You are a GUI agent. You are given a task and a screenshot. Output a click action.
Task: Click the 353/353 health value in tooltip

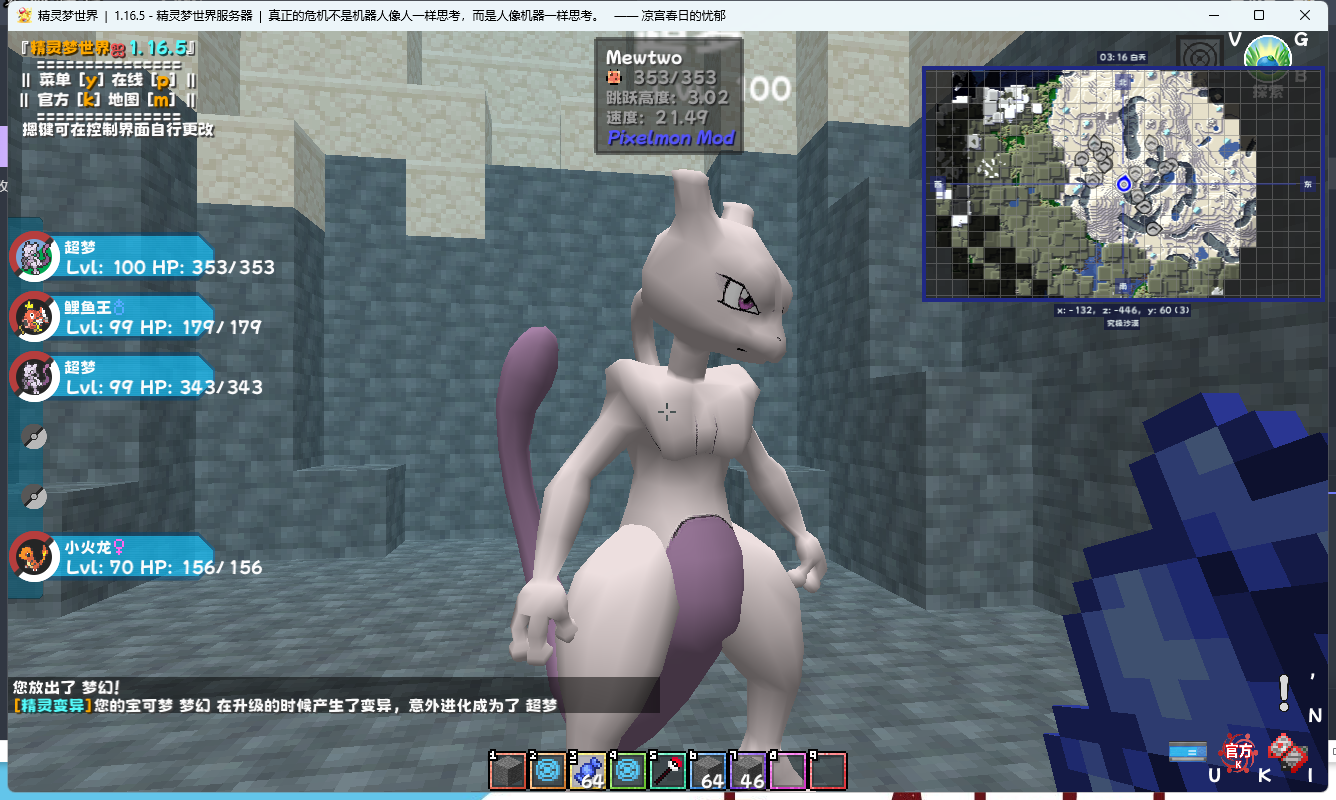pos(675,78)
